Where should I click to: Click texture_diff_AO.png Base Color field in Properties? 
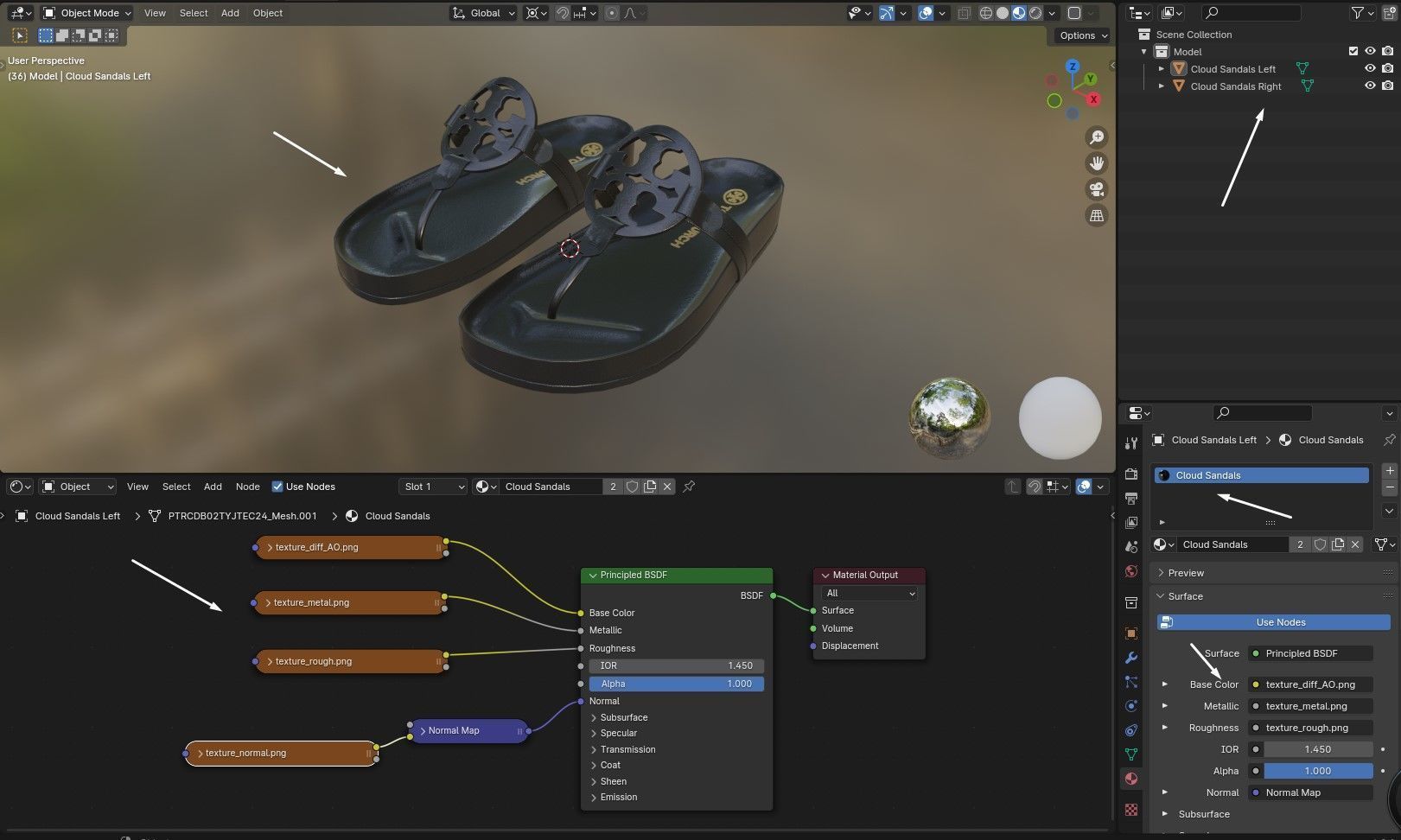tap(1310, 684)
